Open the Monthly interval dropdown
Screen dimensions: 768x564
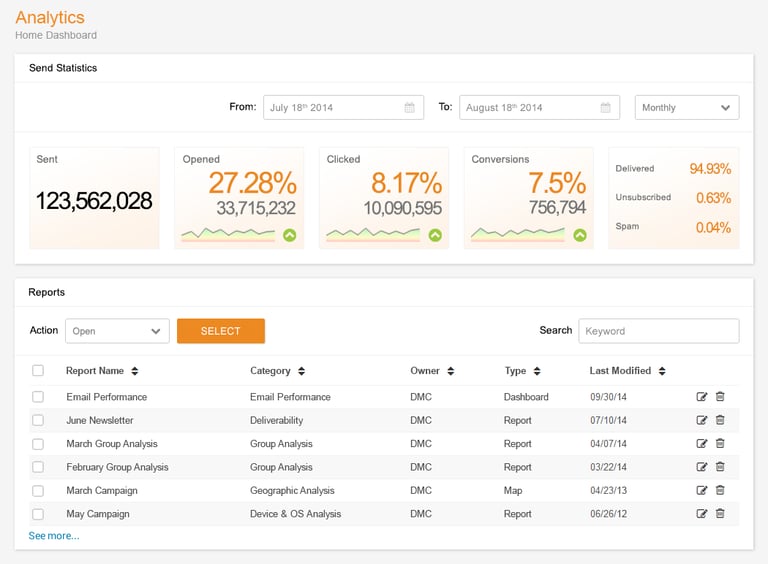pos(687,107)
